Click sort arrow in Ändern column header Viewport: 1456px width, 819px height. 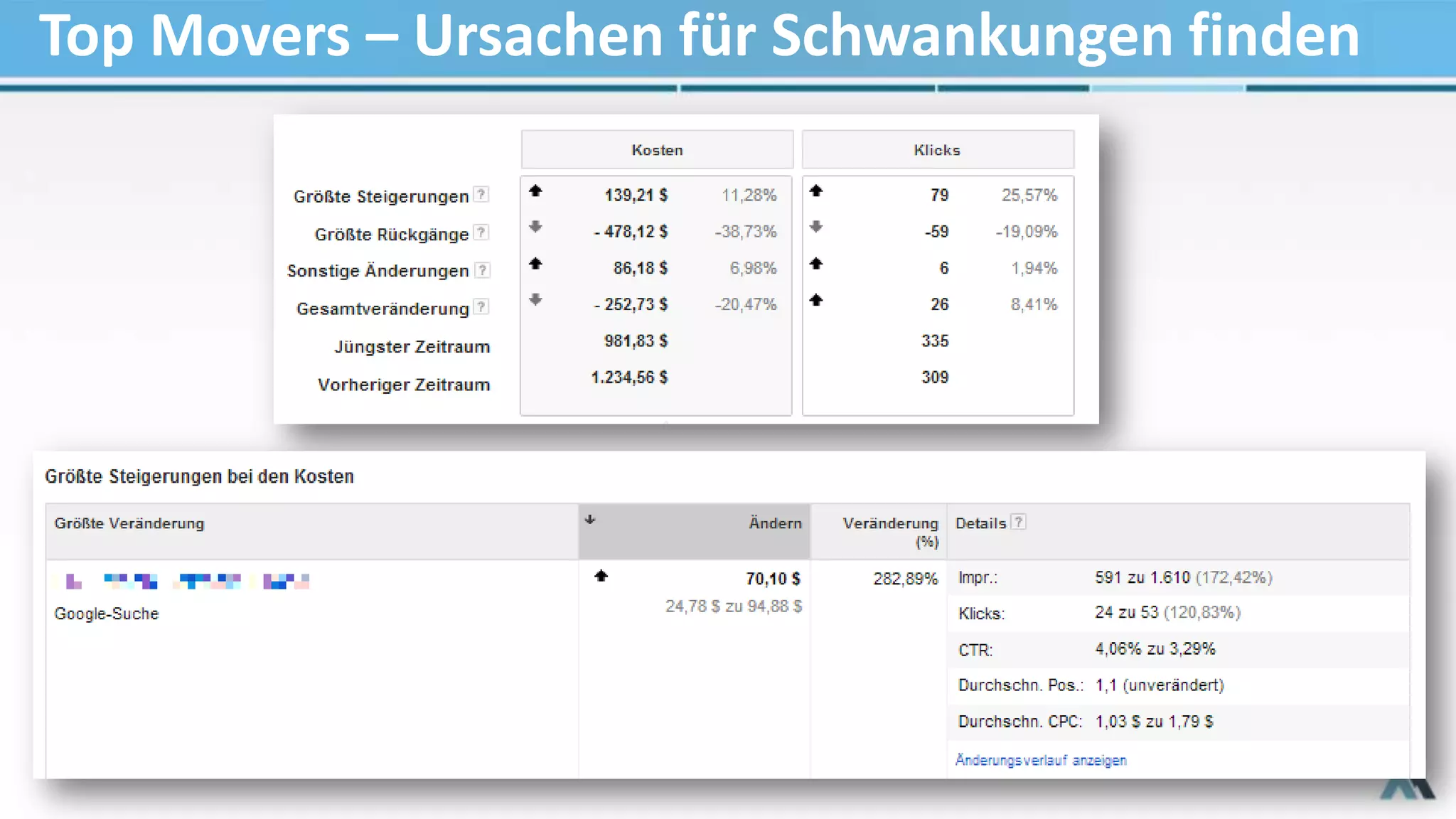point(589,520)
